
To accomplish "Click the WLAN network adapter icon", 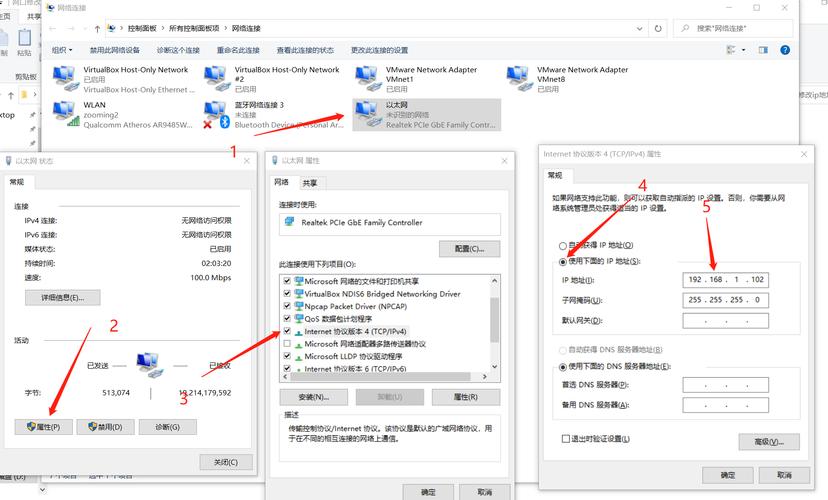I will (x=67, y=113).
